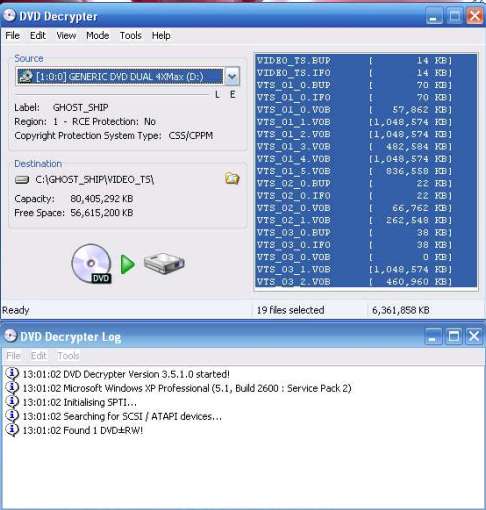Click the log entry Initialising SPTI...

pos(80,402)
